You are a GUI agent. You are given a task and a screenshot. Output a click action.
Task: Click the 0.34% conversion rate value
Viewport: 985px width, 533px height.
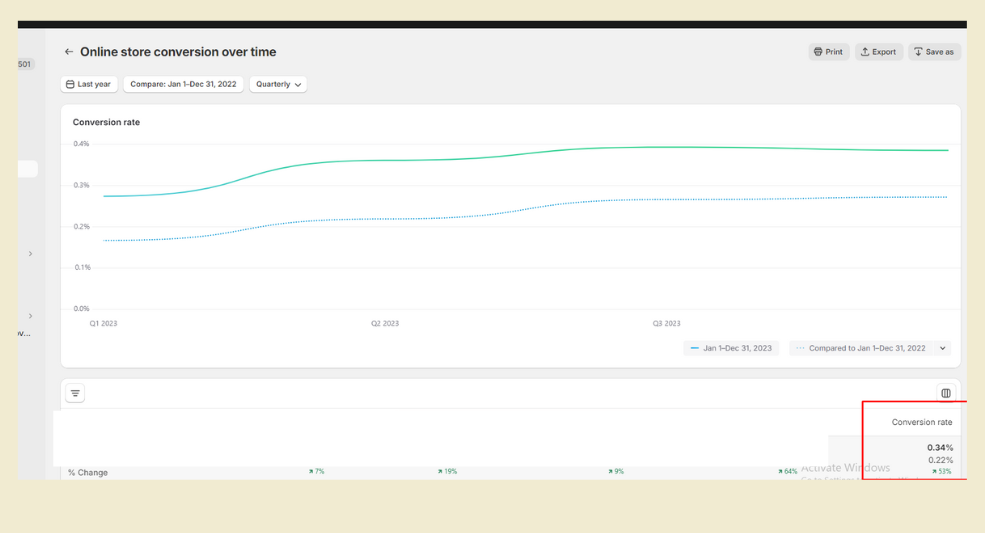coord(939,447)
